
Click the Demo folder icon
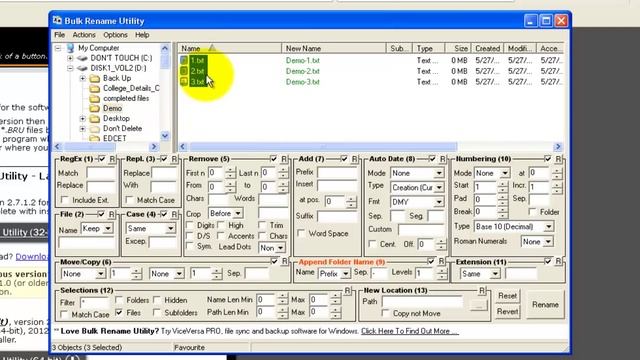coord(95,108)
